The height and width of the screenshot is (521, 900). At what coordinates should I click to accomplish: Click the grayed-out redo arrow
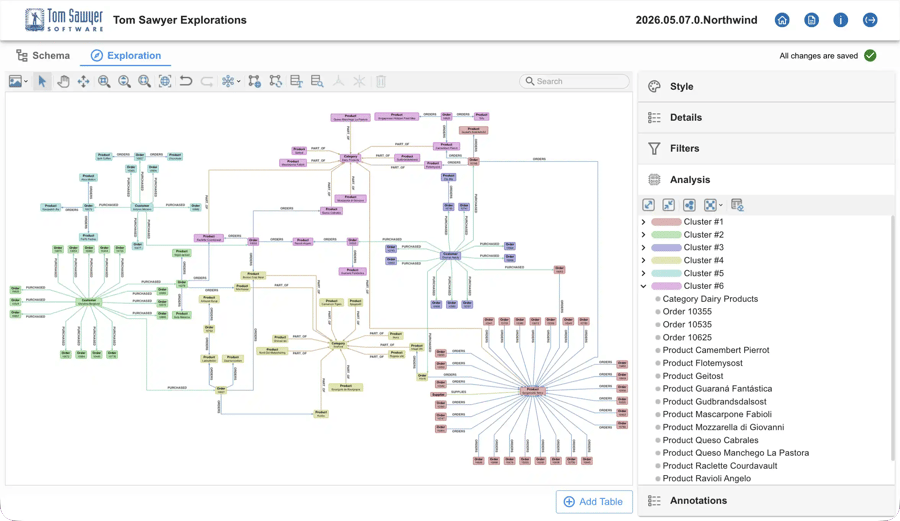click(207, 81)
